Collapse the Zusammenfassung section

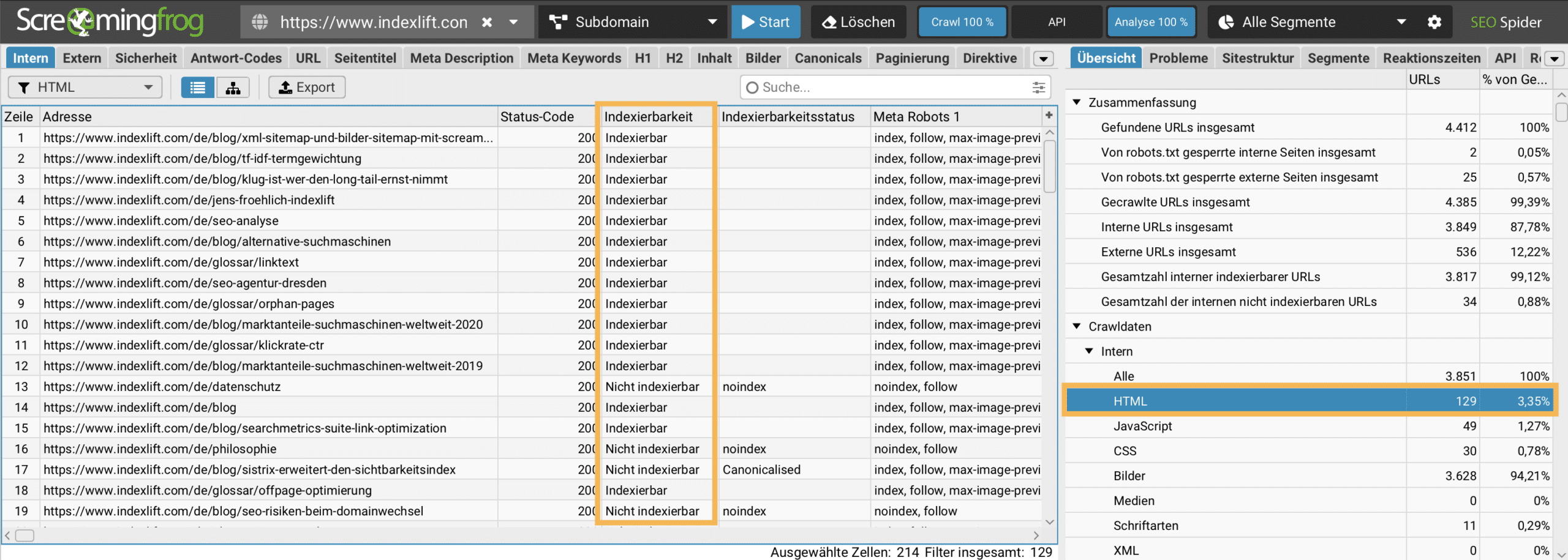(1077, 102)
